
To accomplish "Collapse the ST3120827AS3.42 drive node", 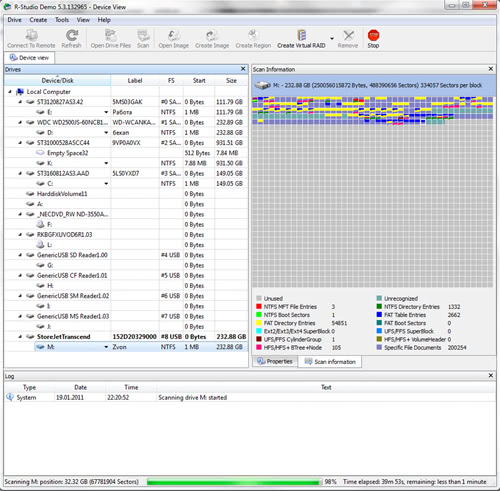I will click(x=20, y=102).
